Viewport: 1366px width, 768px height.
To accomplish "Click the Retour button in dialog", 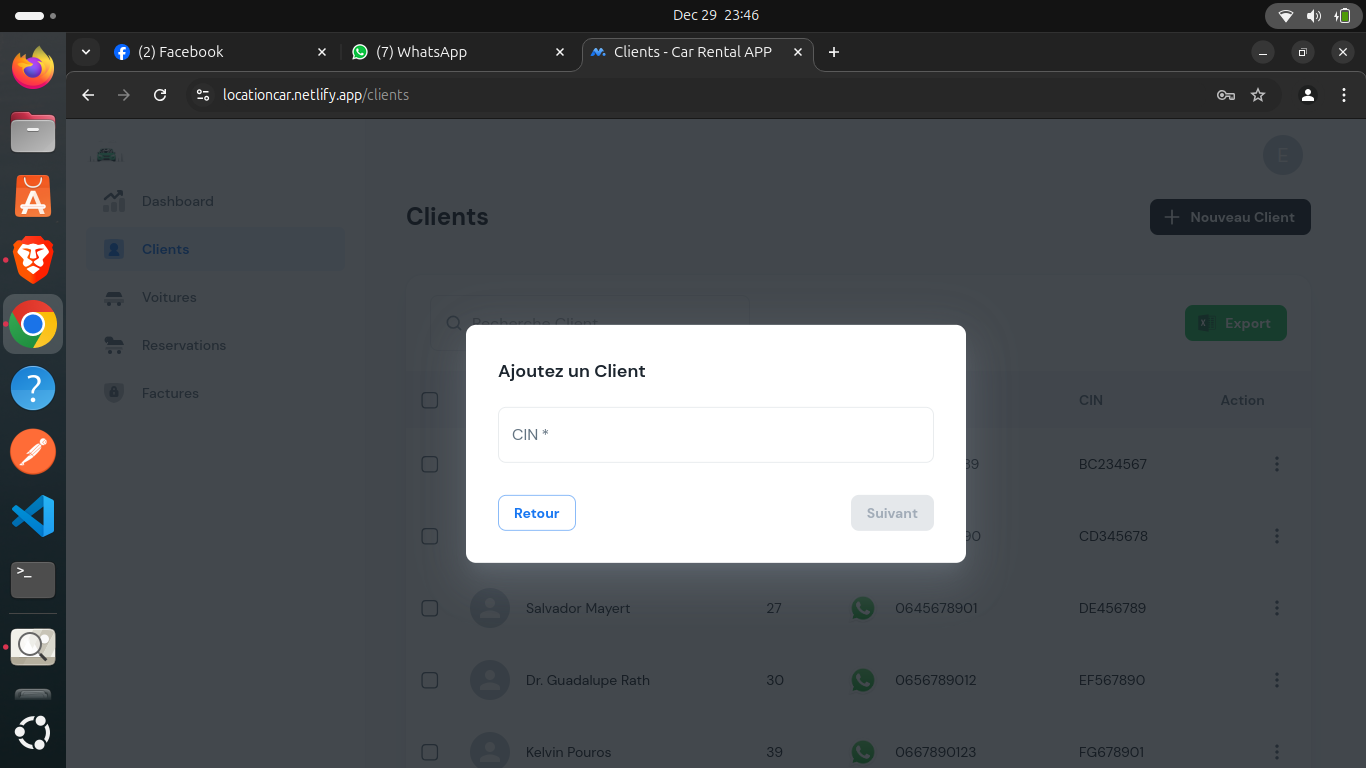I will 537,513.
